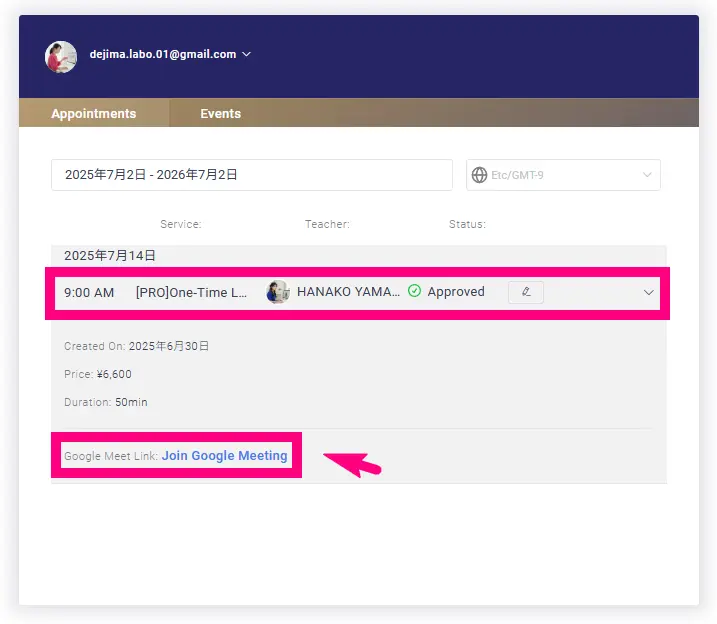Click the HANAKO YAMA teacher avatar
The height and width of the screenshot is (624, 717).
coord(278,292)
